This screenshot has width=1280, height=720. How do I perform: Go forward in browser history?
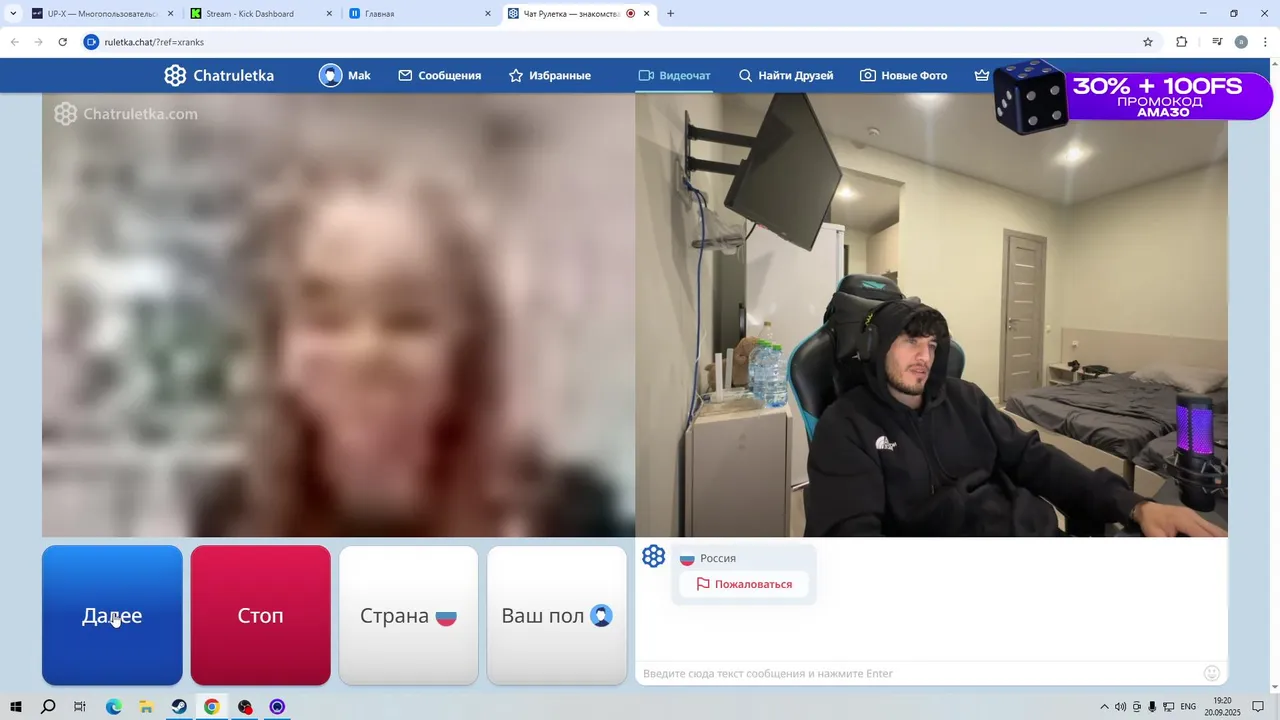(38, 42)
